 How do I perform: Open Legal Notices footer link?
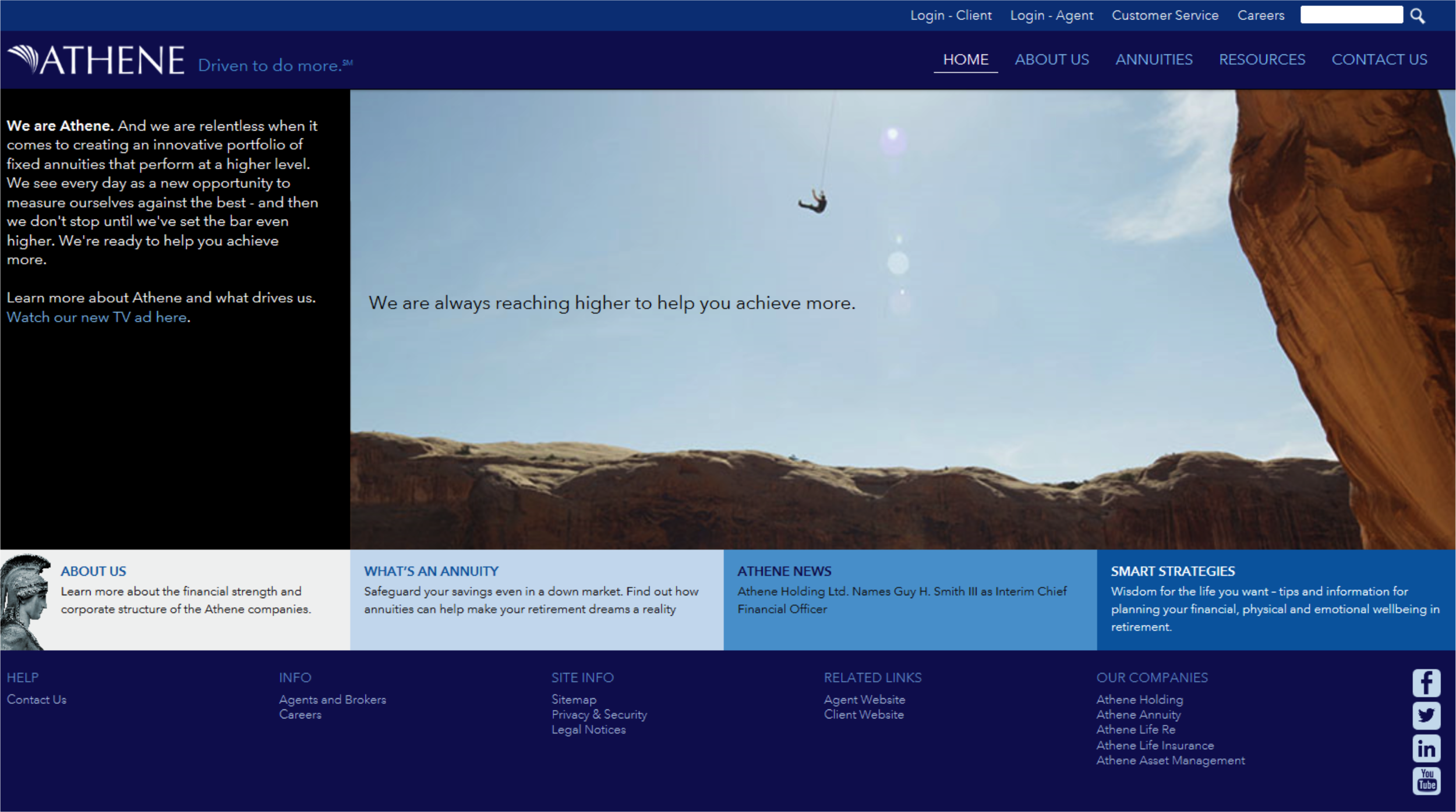(x=589, y=730)
